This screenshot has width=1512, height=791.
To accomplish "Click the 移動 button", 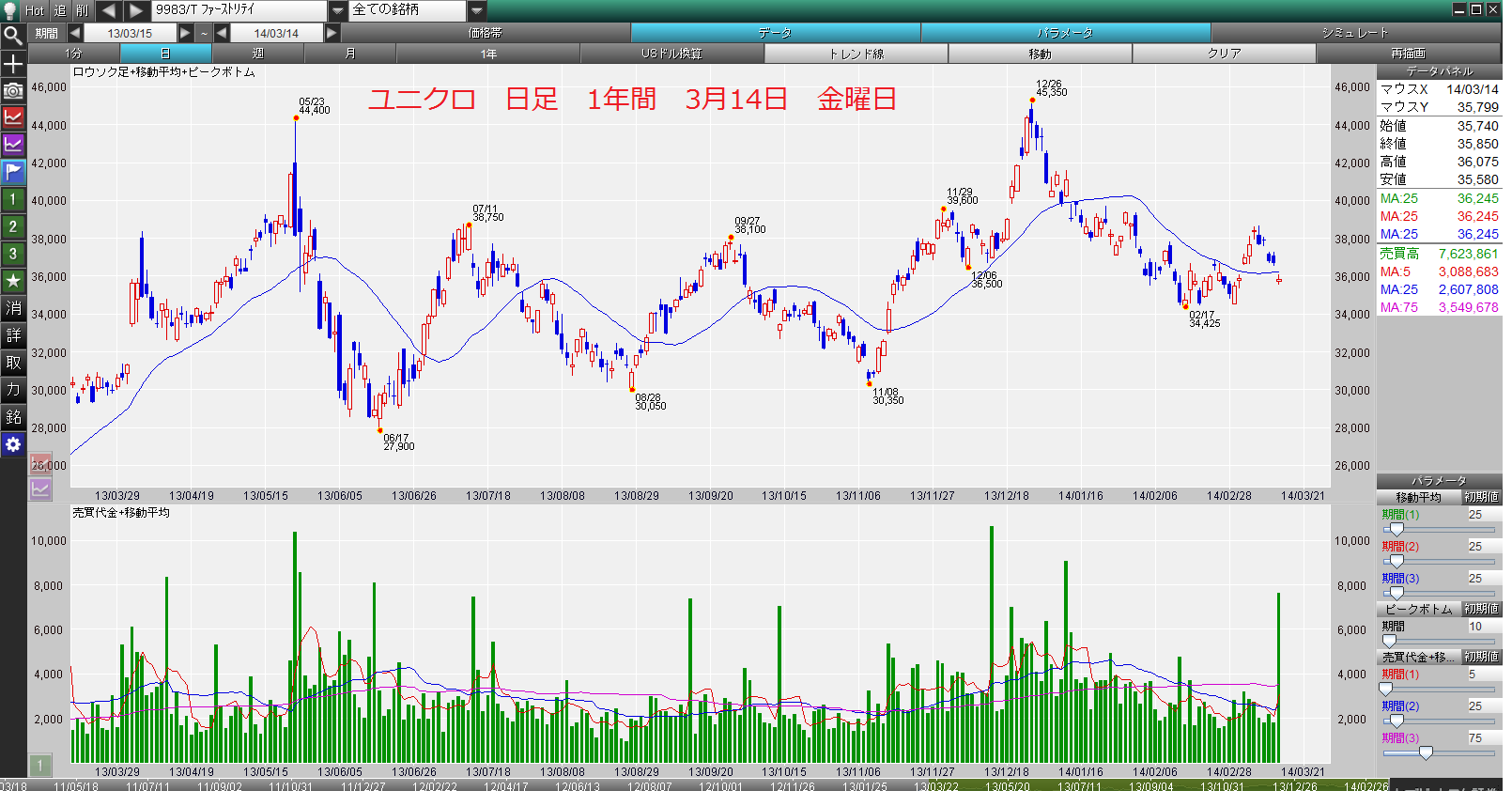I will 1041,54.
